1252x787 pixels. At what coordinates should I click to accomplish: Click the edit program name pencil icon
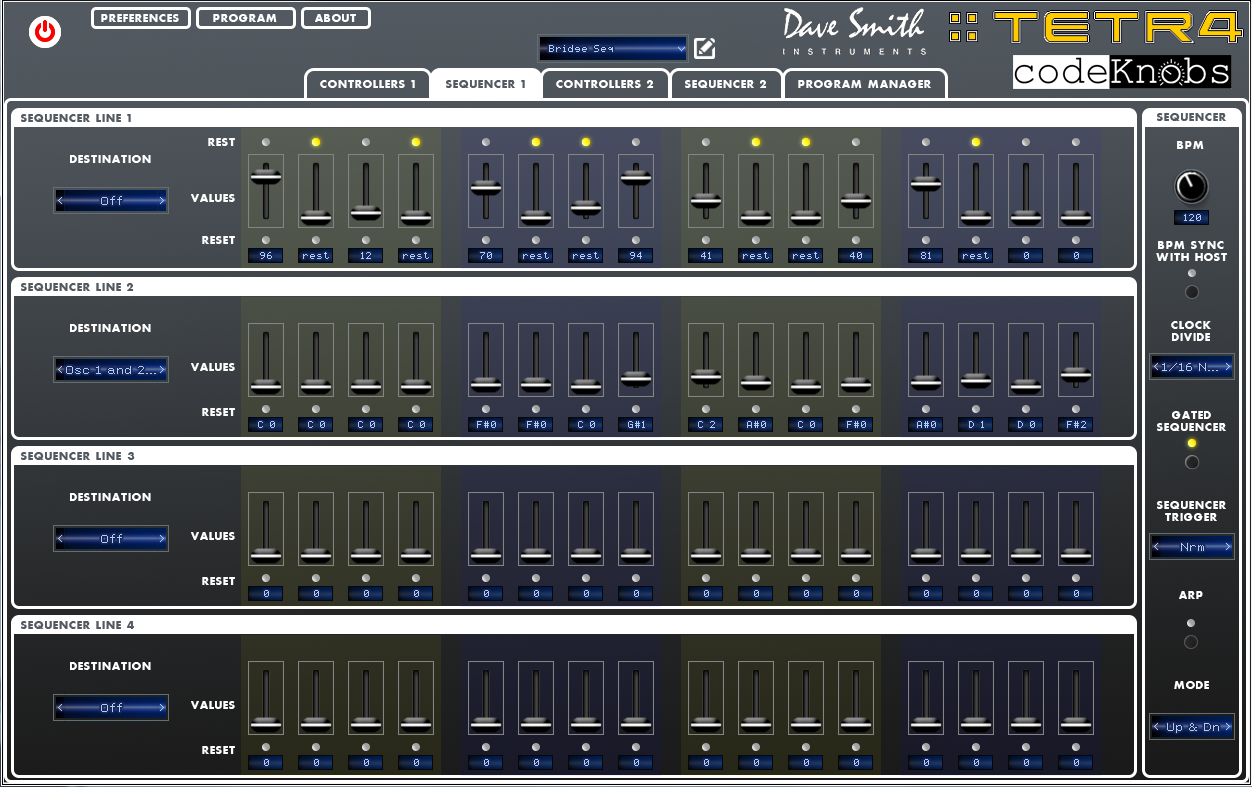(x=705, y=48)
